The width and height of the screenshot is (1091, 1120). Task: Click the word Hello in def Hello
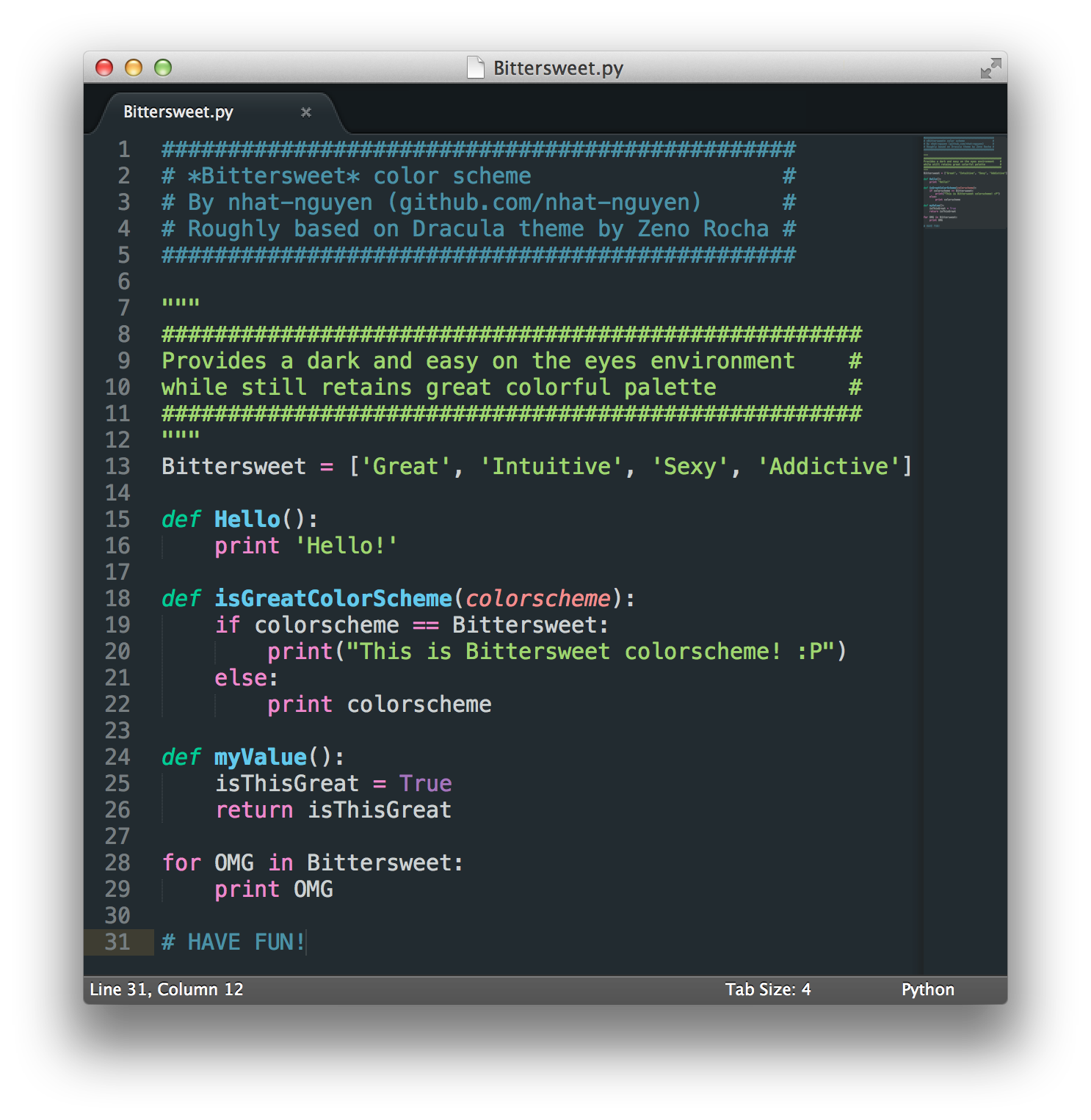click(247, 520)
